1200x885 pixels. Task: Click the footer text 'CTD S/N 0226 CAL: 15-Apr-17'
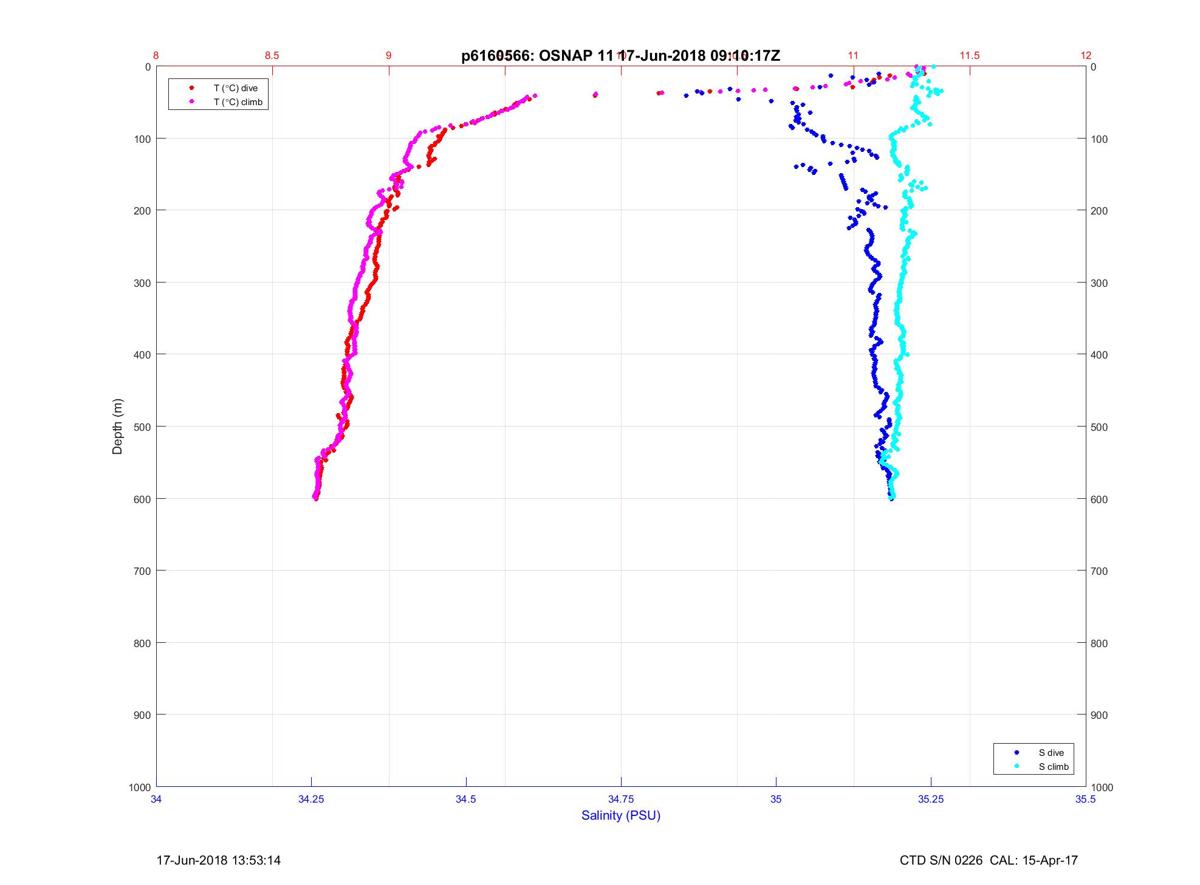click(x=990, y=860)
